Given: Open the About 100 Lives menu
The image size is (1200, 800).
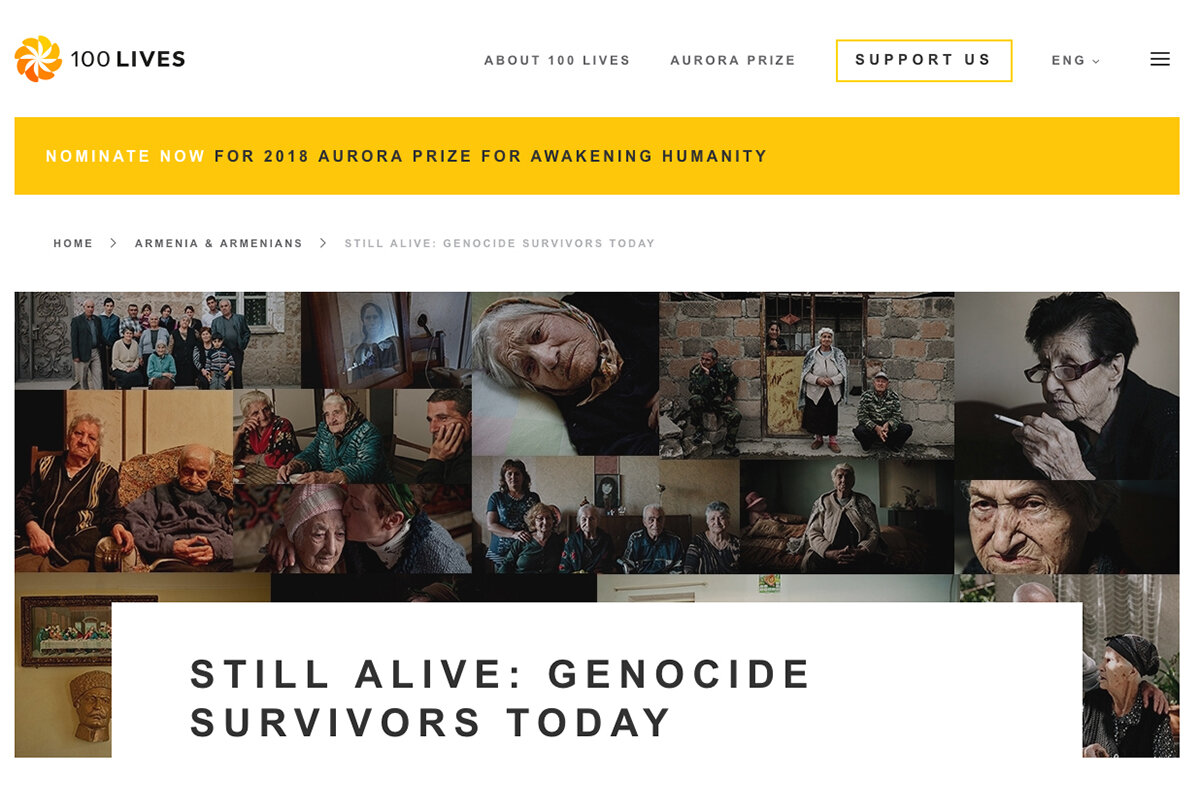Looking at the screenshot, I should [x=557, y=61].
